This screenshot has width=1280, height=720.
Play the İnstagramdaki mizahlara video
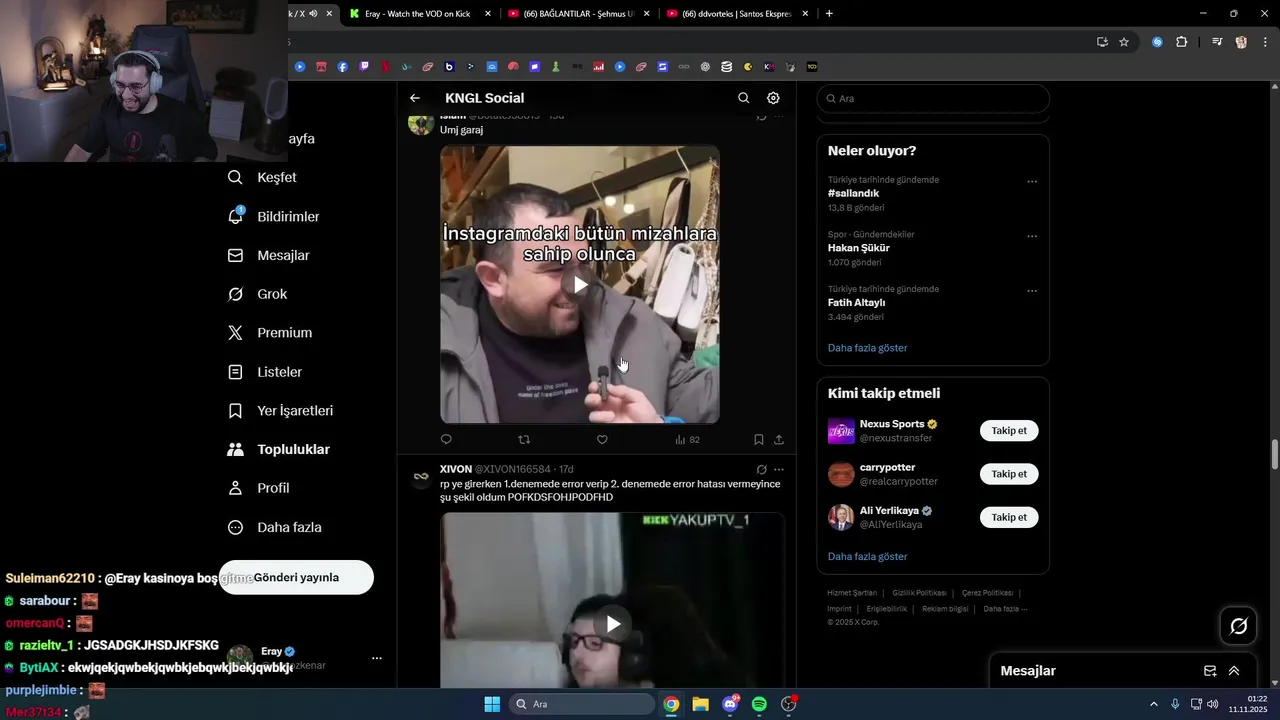(580, 285)
